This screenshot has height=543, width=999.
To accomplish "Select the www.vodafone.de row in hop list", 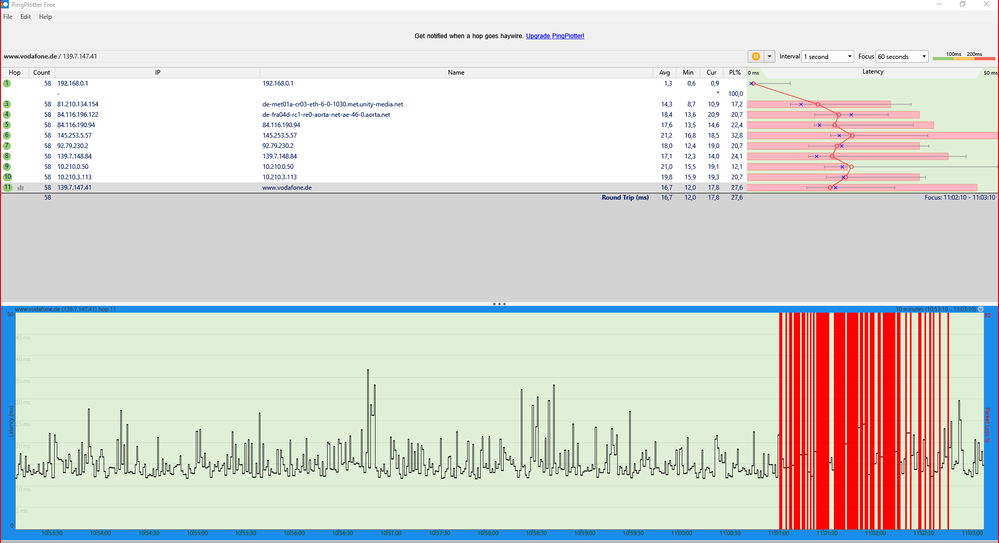I will coord(300,187).
